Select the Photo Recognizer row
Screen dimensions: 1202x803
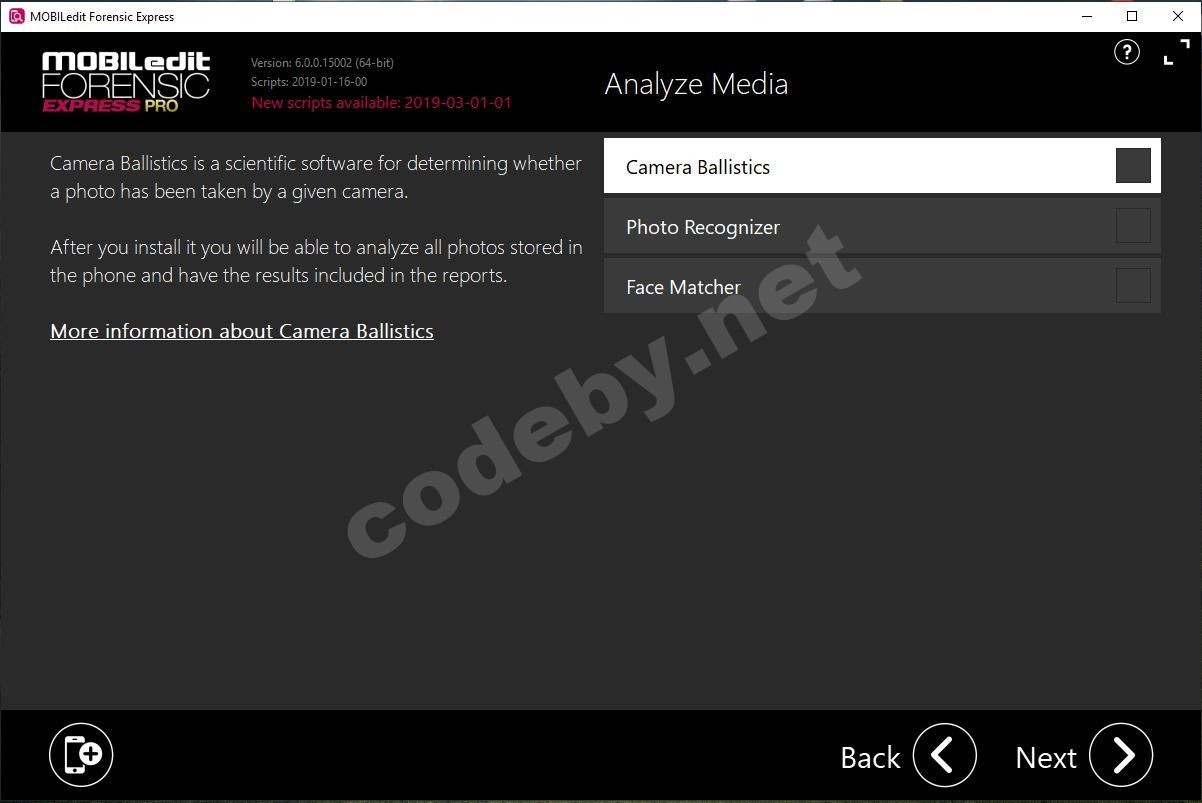pyautogui.click(x=882, y=226)
